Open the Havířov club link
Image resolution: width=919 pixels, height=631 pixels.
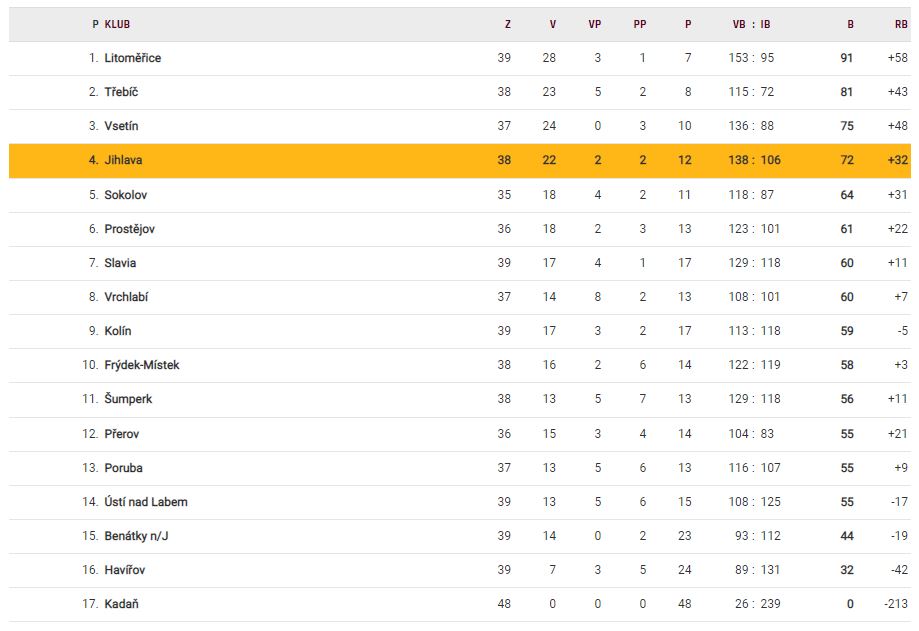click(125, 570)
